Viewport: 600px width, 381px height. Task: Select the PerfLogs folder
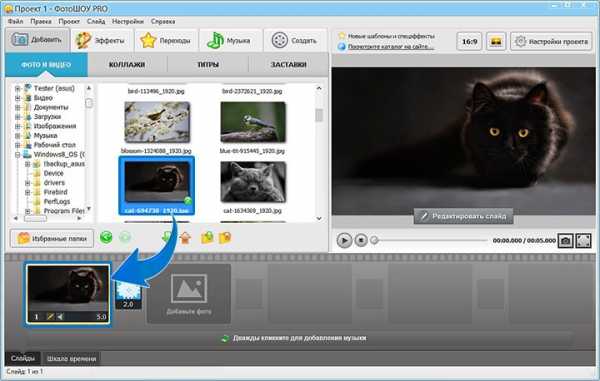(57, 202)
